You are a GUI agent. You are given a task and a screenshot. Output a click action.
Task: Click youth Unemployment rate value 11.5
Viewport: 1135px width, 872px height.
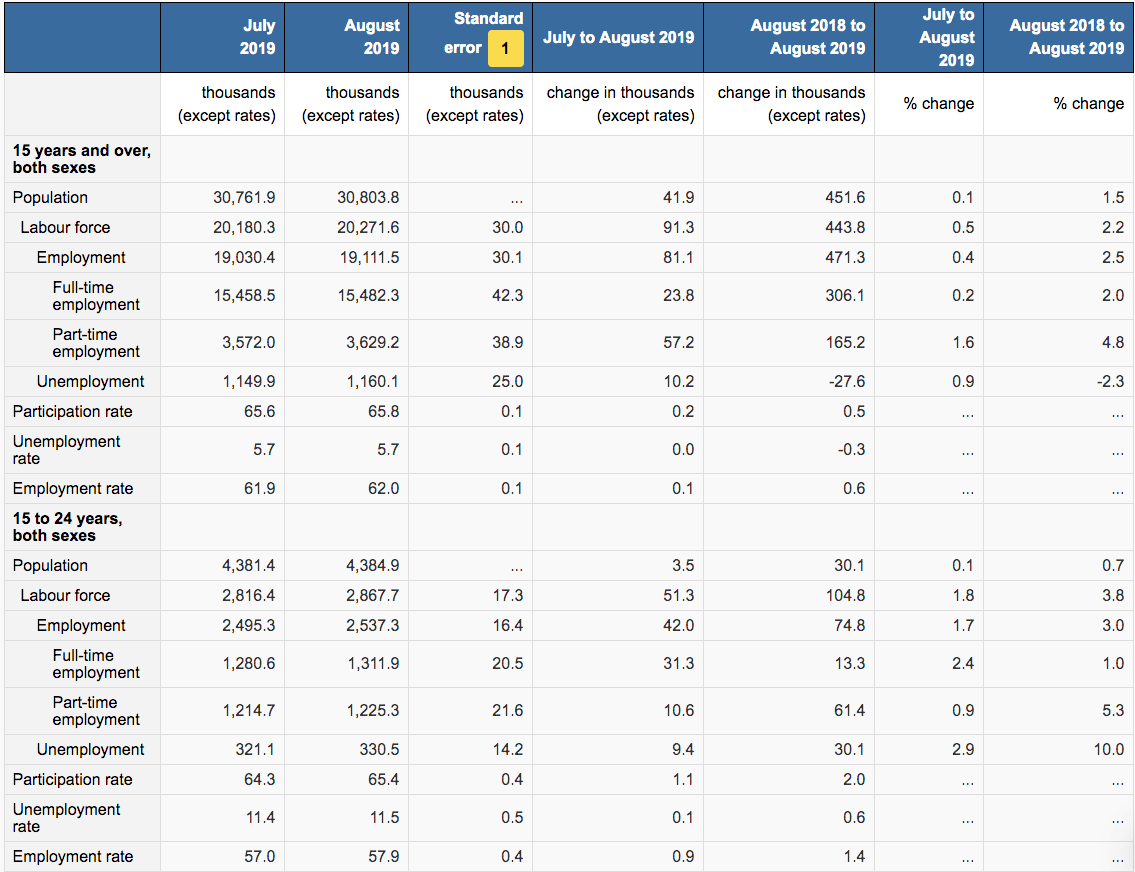point(384,818)
